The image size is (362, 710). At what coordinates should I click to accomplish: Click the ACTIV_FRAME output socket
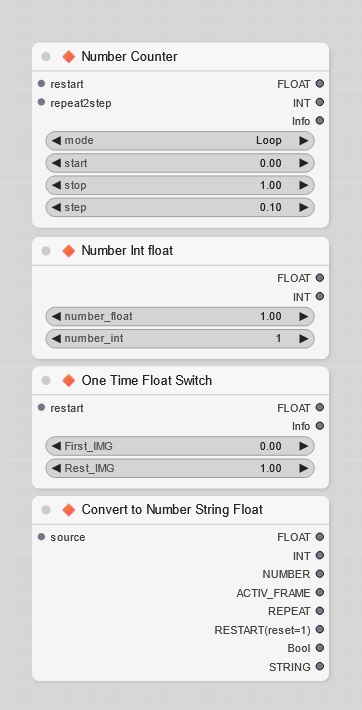(x=320, y=592)
